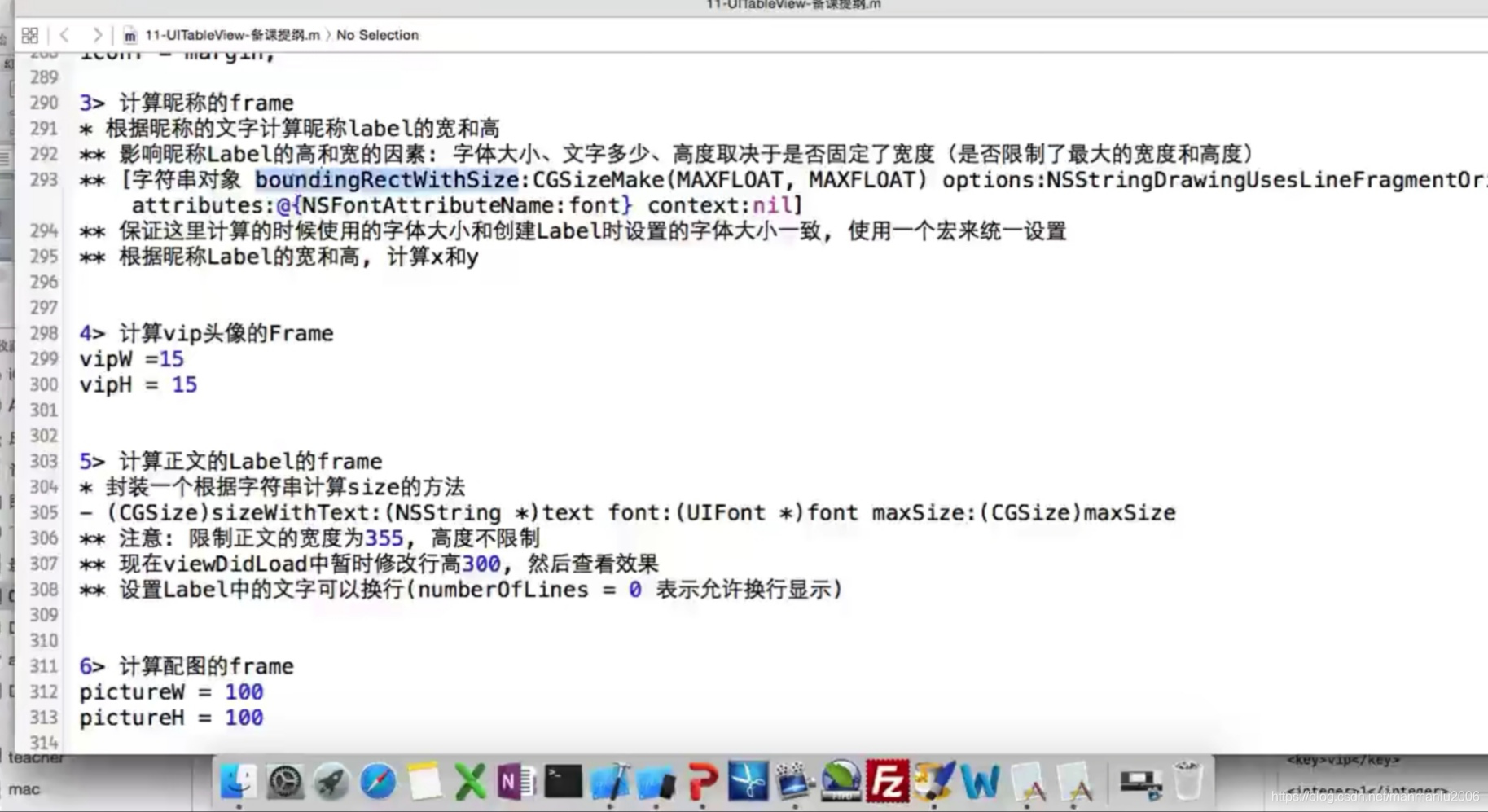Image resolution: width=1488 pixels, height=812 pixels.
Task: Open the No Selection jump bar dropdown
Action: 377,35
